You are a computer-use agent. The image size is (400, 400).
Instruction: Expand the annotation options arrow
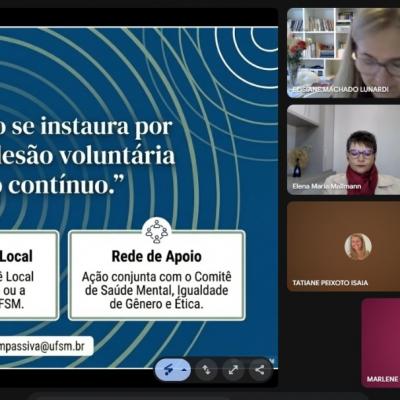pyautogui.click(x=184, y=370)
